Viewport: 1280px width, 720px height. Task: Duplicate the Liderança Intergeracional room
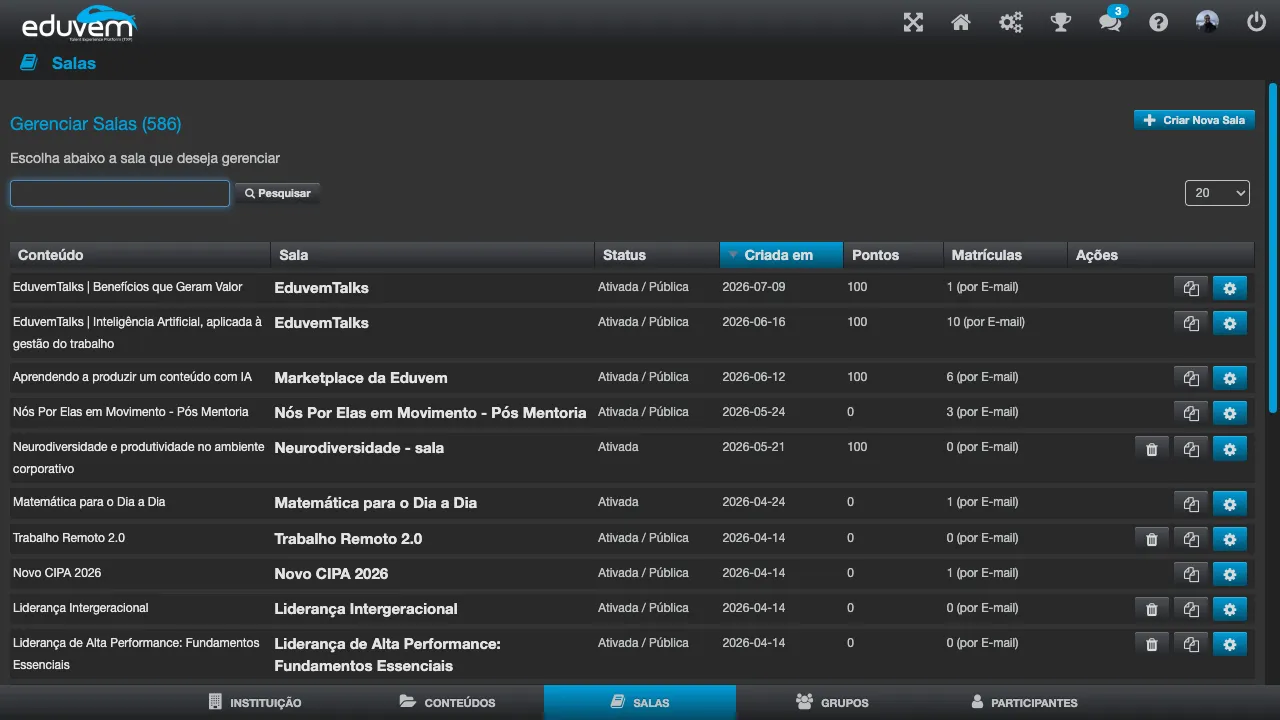pos(1191,609)
